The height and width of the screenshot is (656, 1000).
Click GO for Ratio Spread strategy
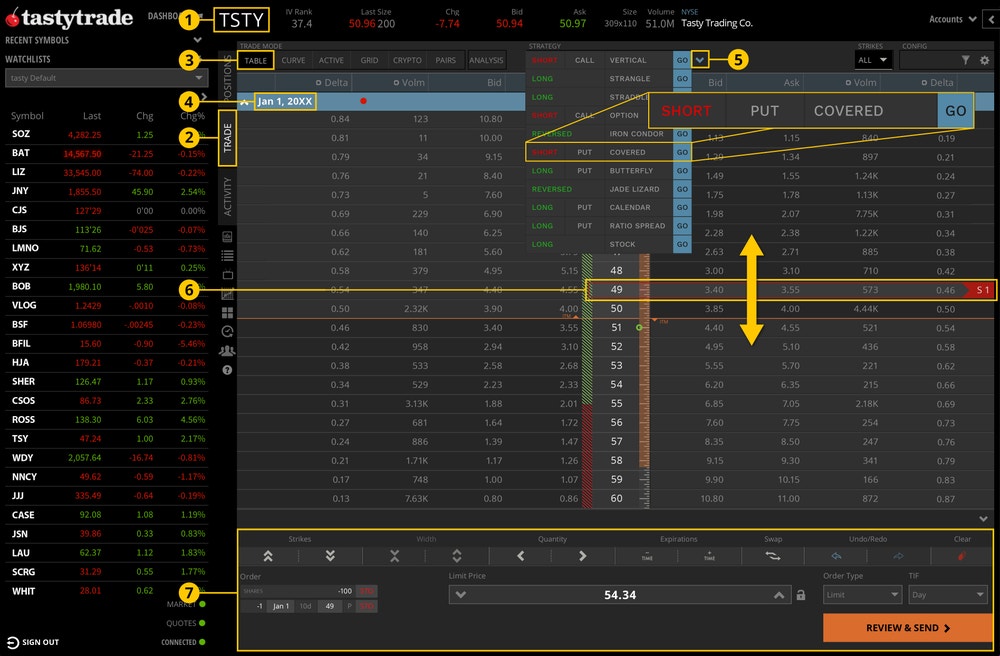click(682, 226)
